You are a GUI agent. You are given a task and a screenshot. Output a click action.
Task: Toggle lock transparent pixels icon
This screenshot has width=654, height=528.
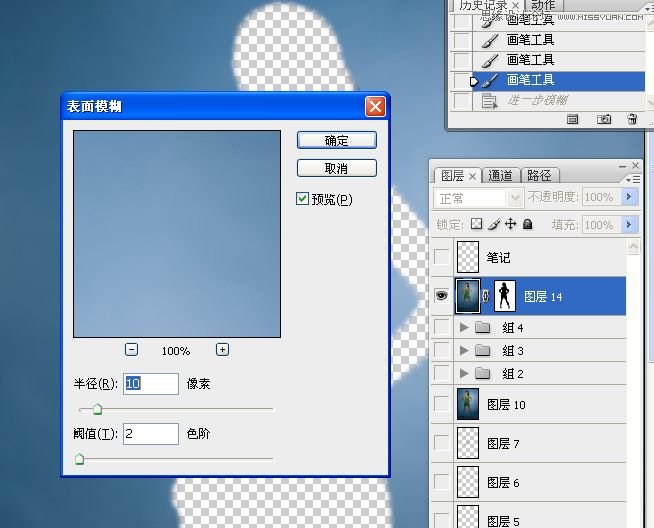[x=476, y=224]
